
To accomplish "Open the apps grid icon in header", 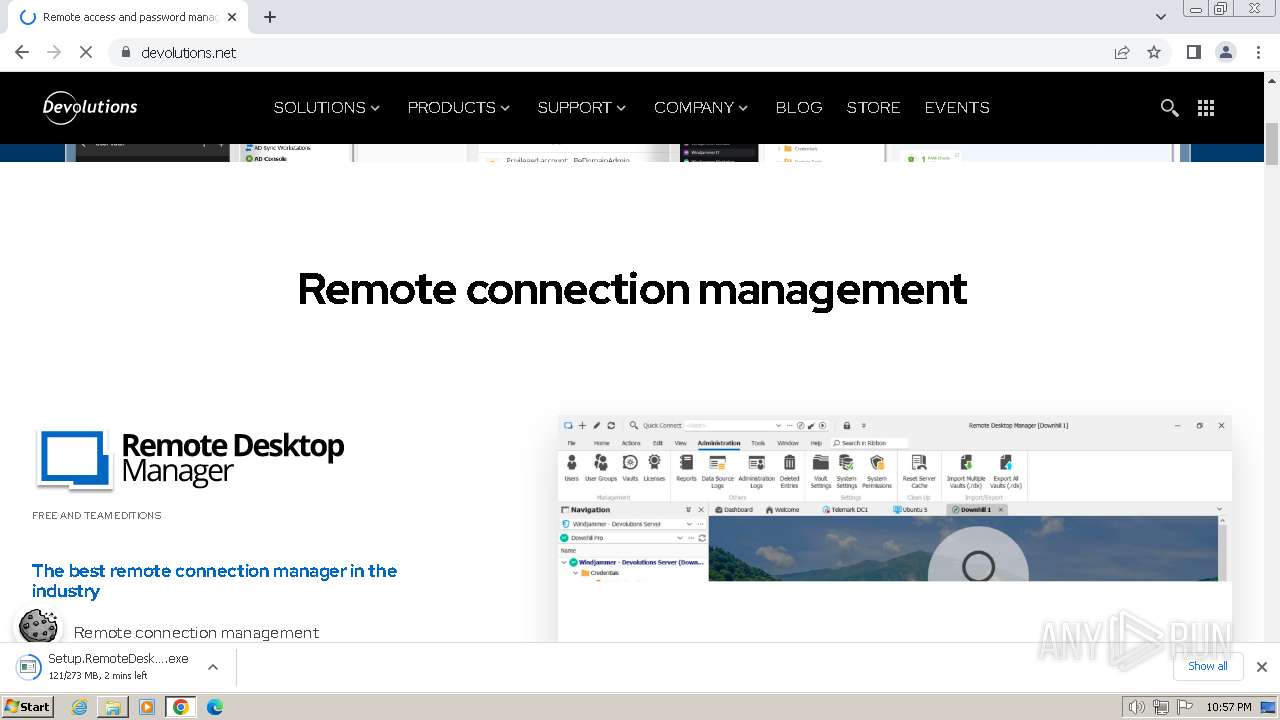I will click(1206, 108).
